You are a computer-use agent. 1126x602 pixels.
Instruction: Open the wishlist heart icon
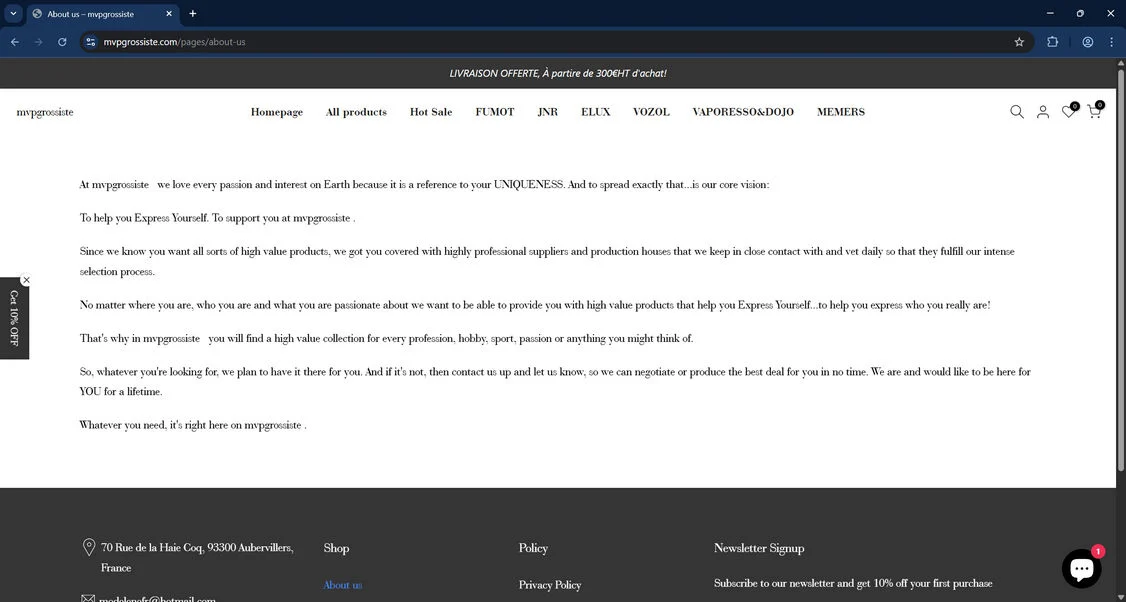click(1069, 111)
